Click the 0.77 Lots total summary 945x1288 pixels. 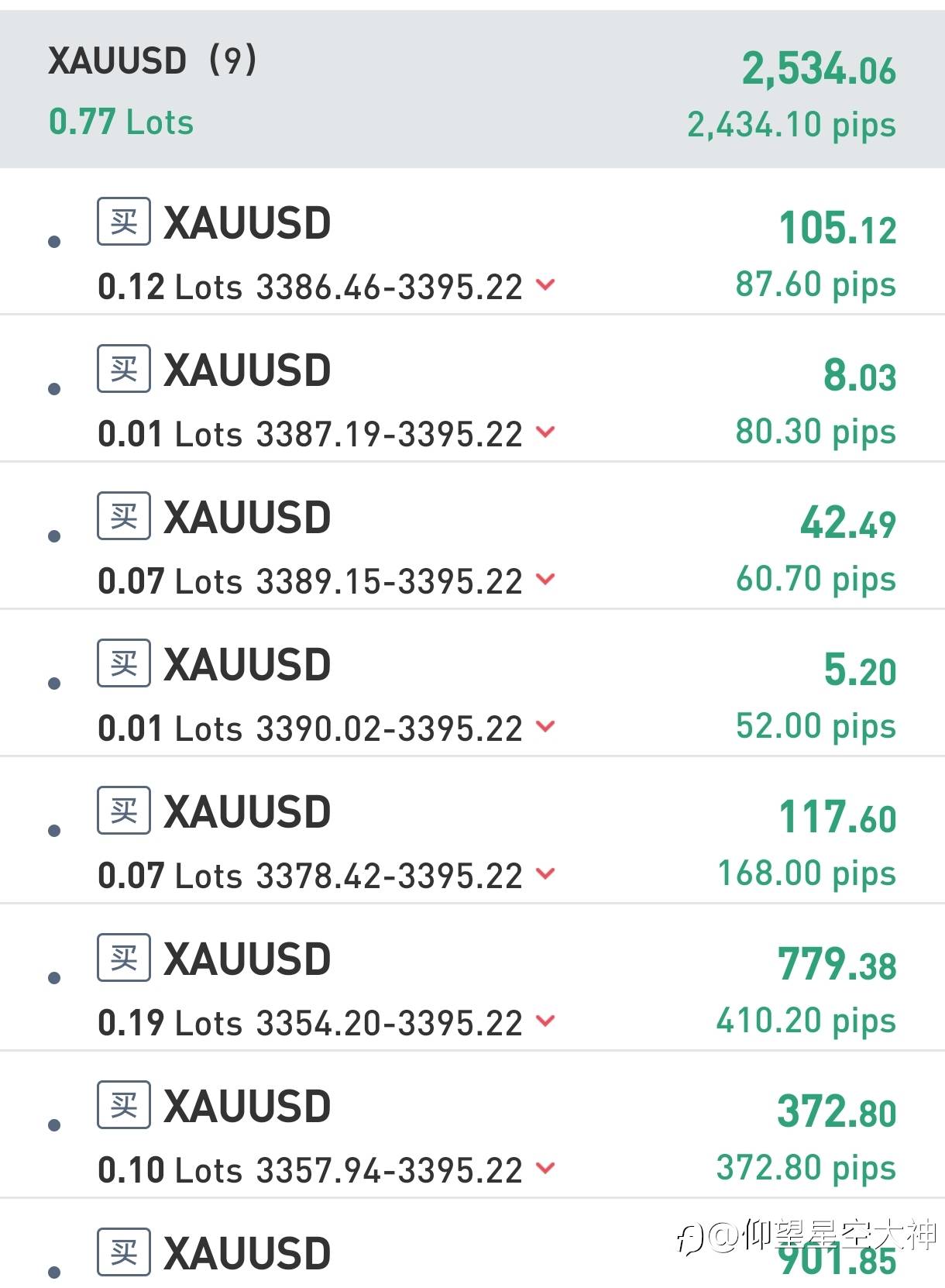tap(121, 122)
